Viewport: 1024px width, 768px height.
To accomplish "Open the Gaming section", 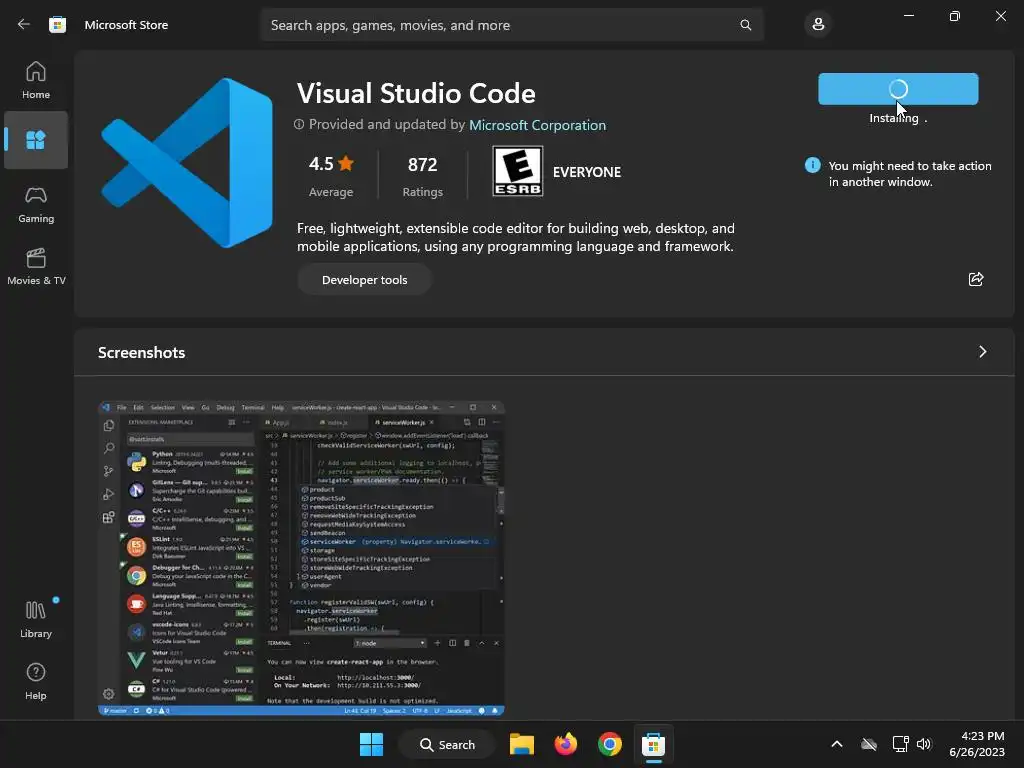I will pyautogui.click(x=36, y=204).
